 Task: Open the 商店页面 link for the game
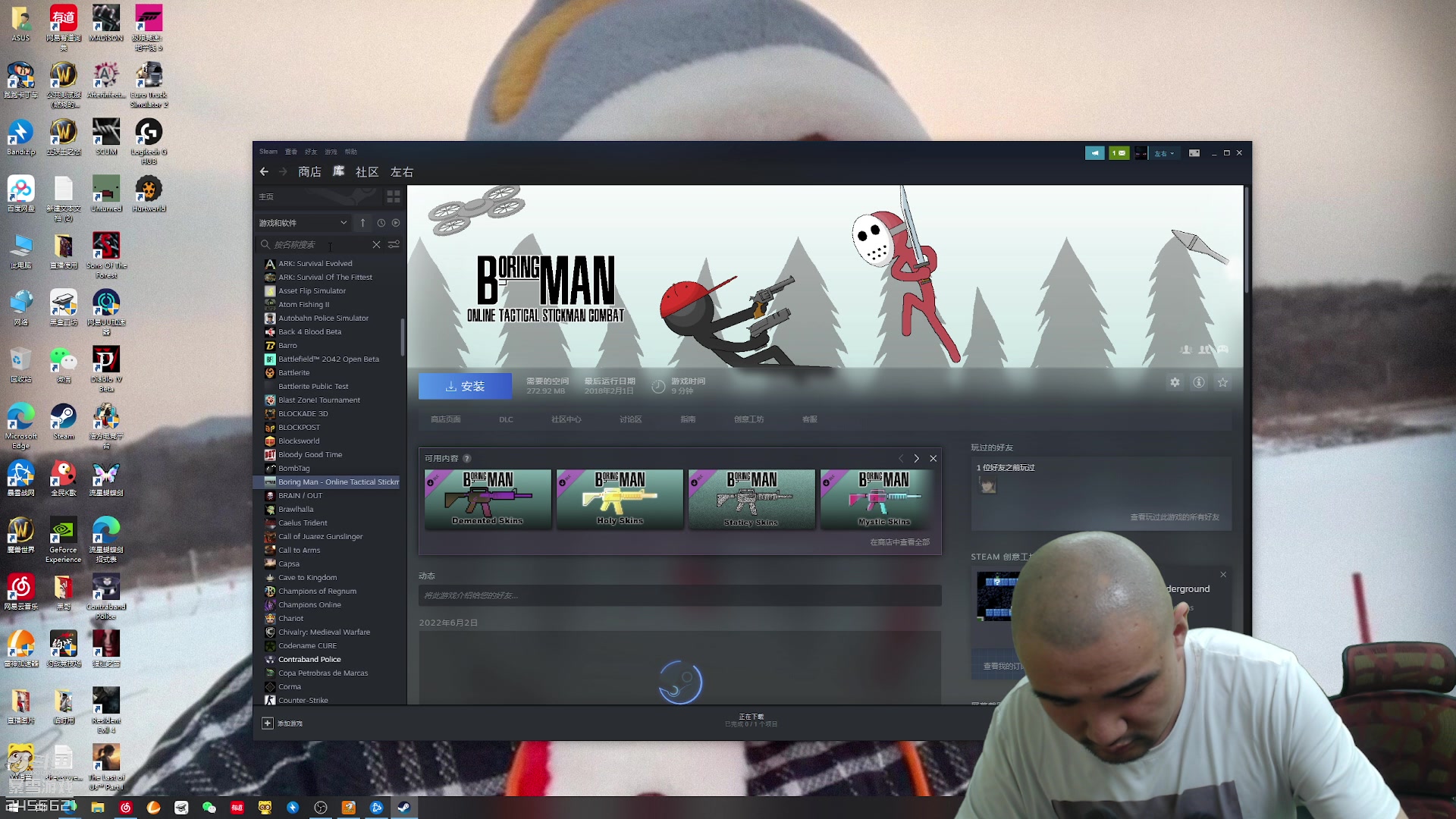pos(446,419)
